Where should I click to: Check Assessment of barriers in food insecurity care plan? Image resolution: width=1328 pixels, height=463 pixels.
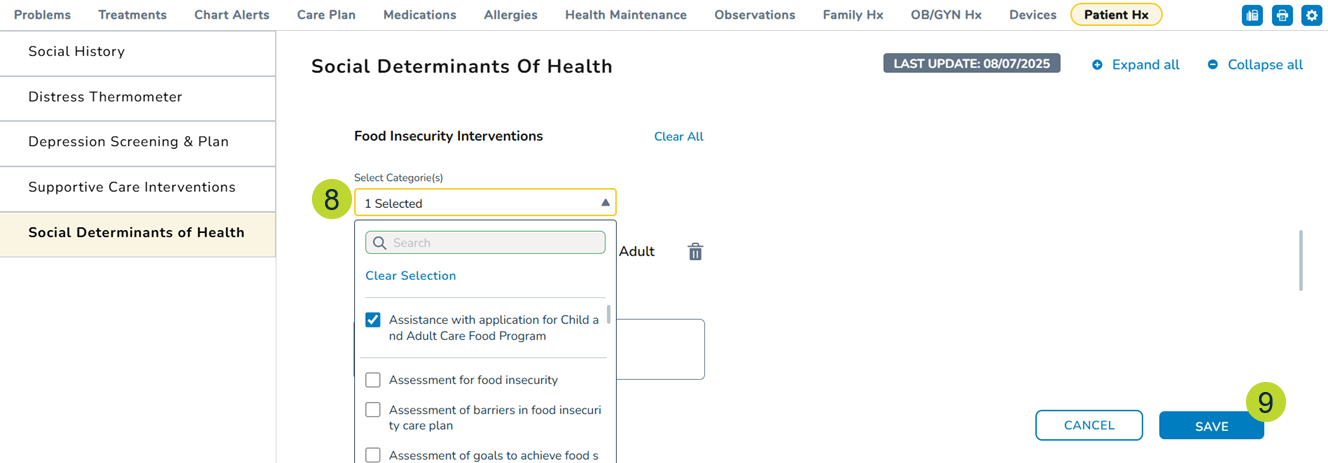[x=373, y=410]
